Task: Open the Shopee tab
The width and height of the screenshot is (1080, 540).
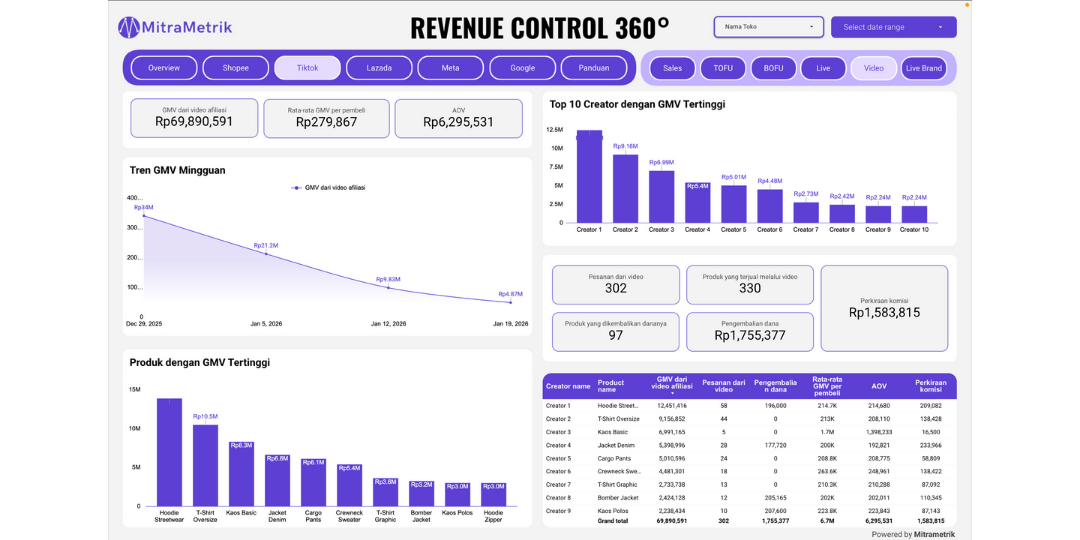Action: click(x=236, y=68)
